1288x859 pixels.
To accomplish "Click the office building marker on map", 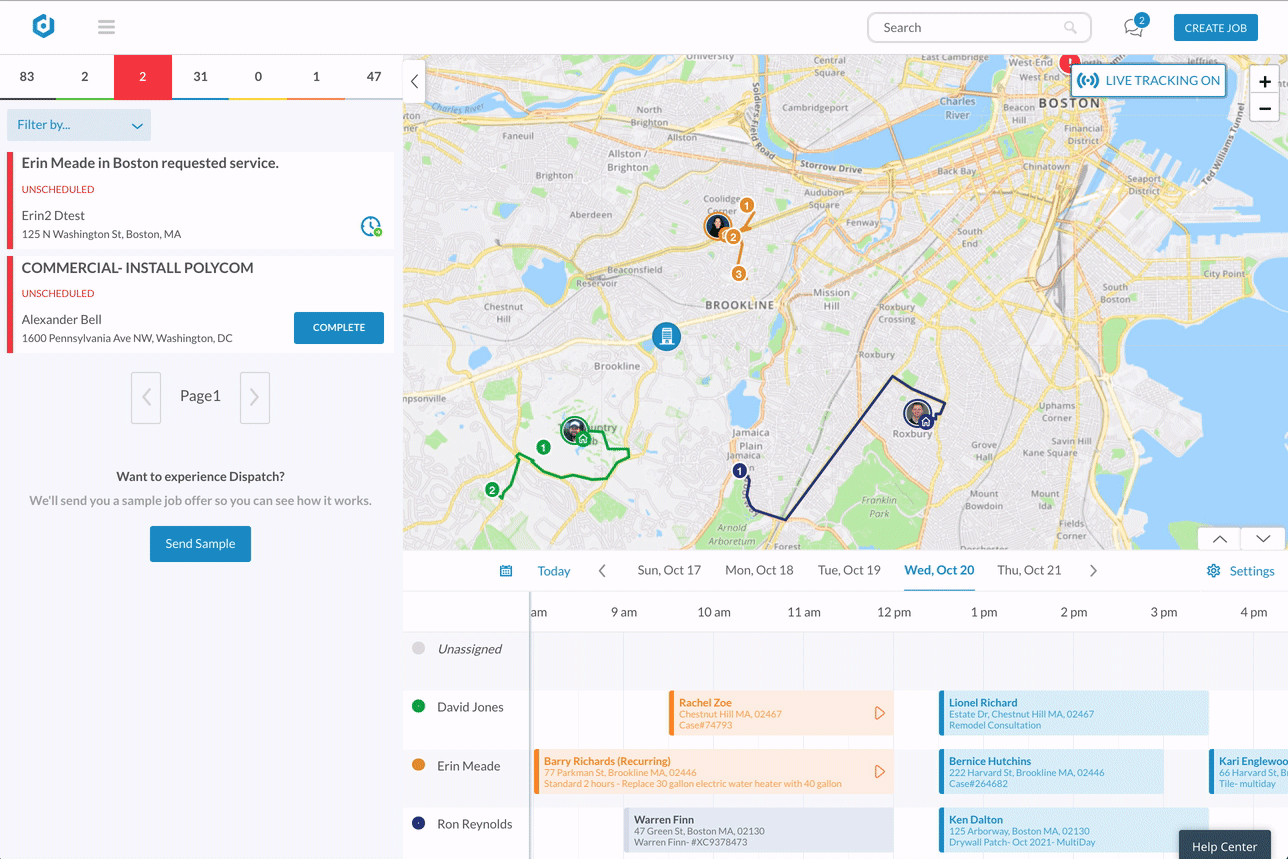I will point(666,336).
